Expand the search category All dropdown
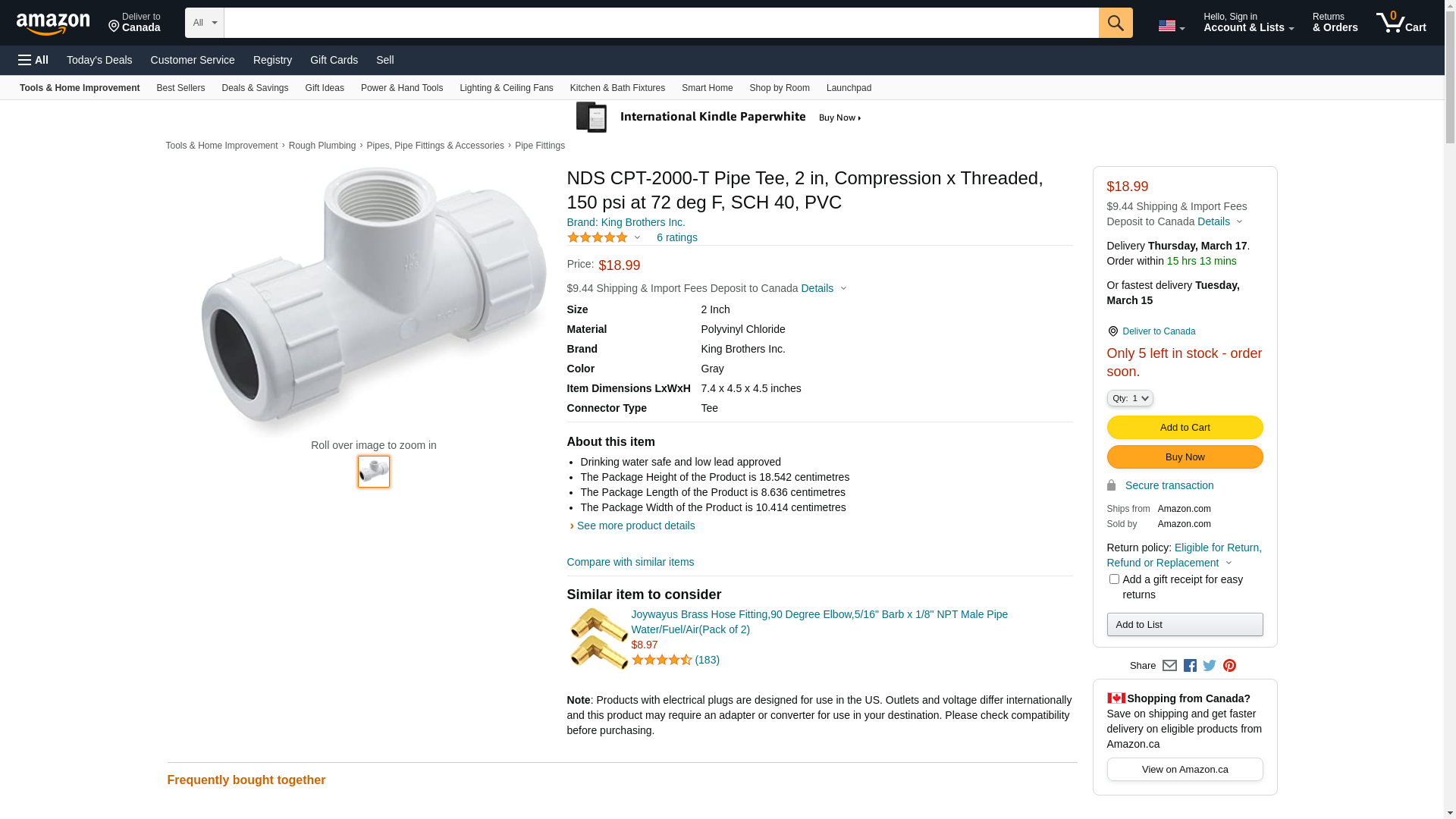 (204, 23)
